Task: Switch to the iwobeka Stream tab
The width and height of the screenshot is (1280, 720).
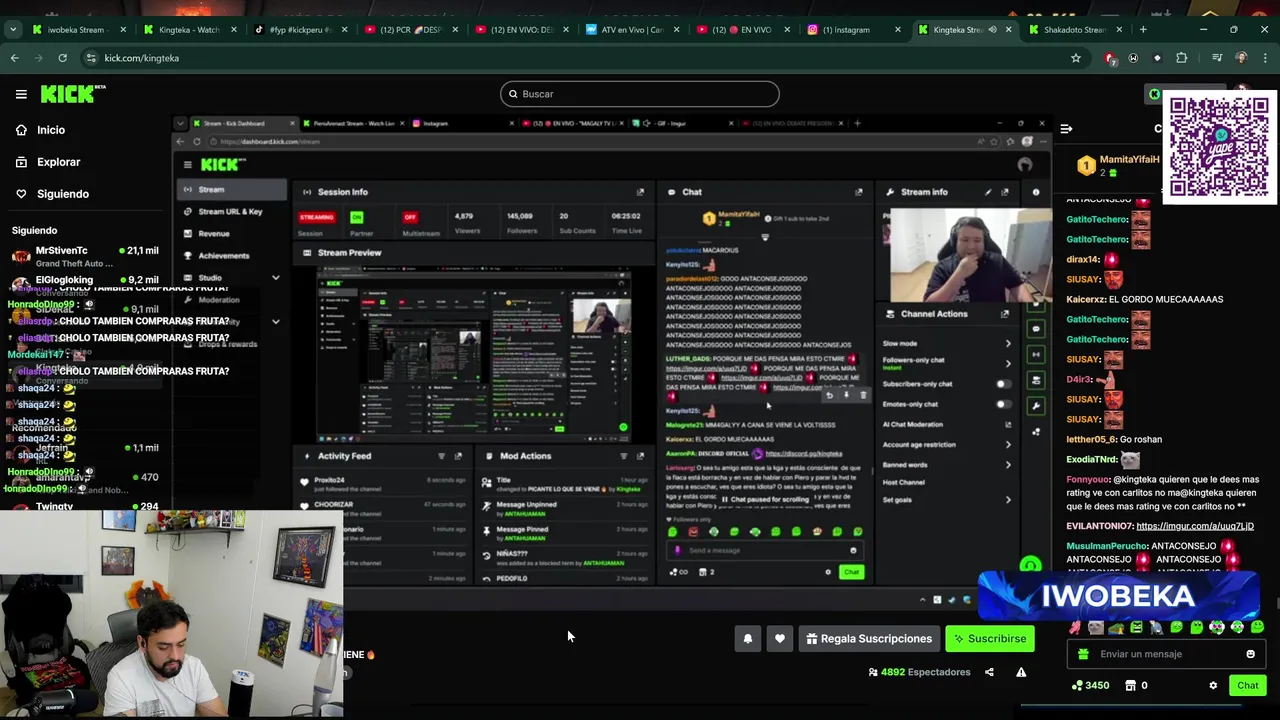Action: pyautogui.click(x=77, y=30)
